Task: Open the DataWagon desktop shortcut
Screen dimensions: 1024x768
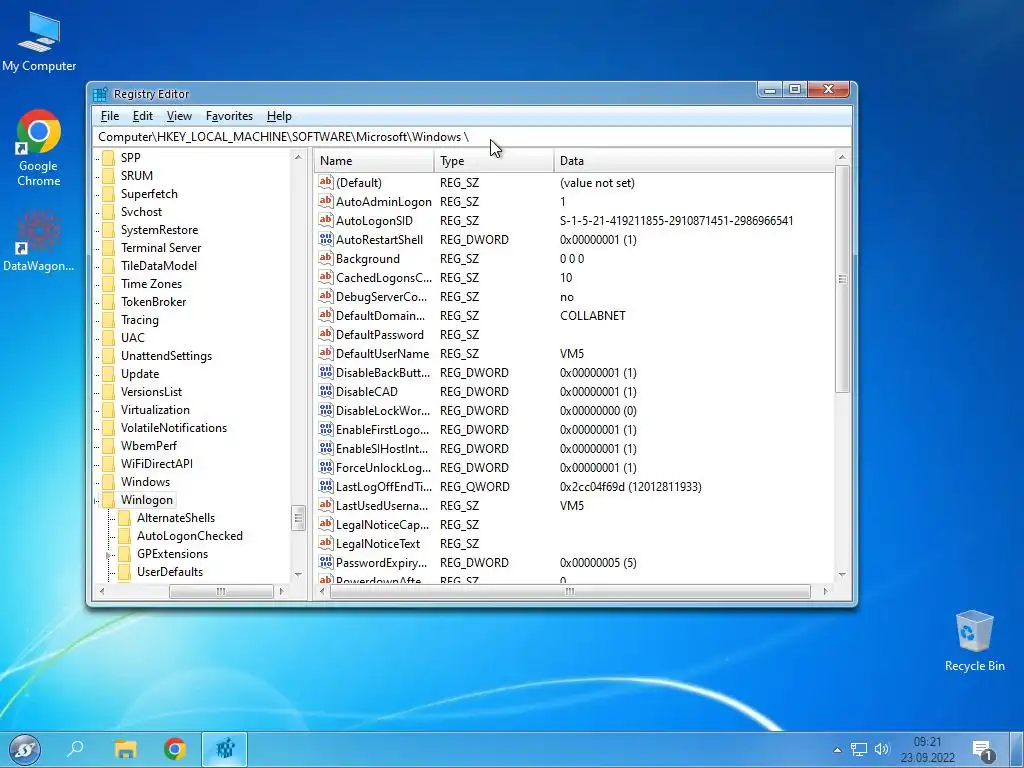Action: click(39, 240)
